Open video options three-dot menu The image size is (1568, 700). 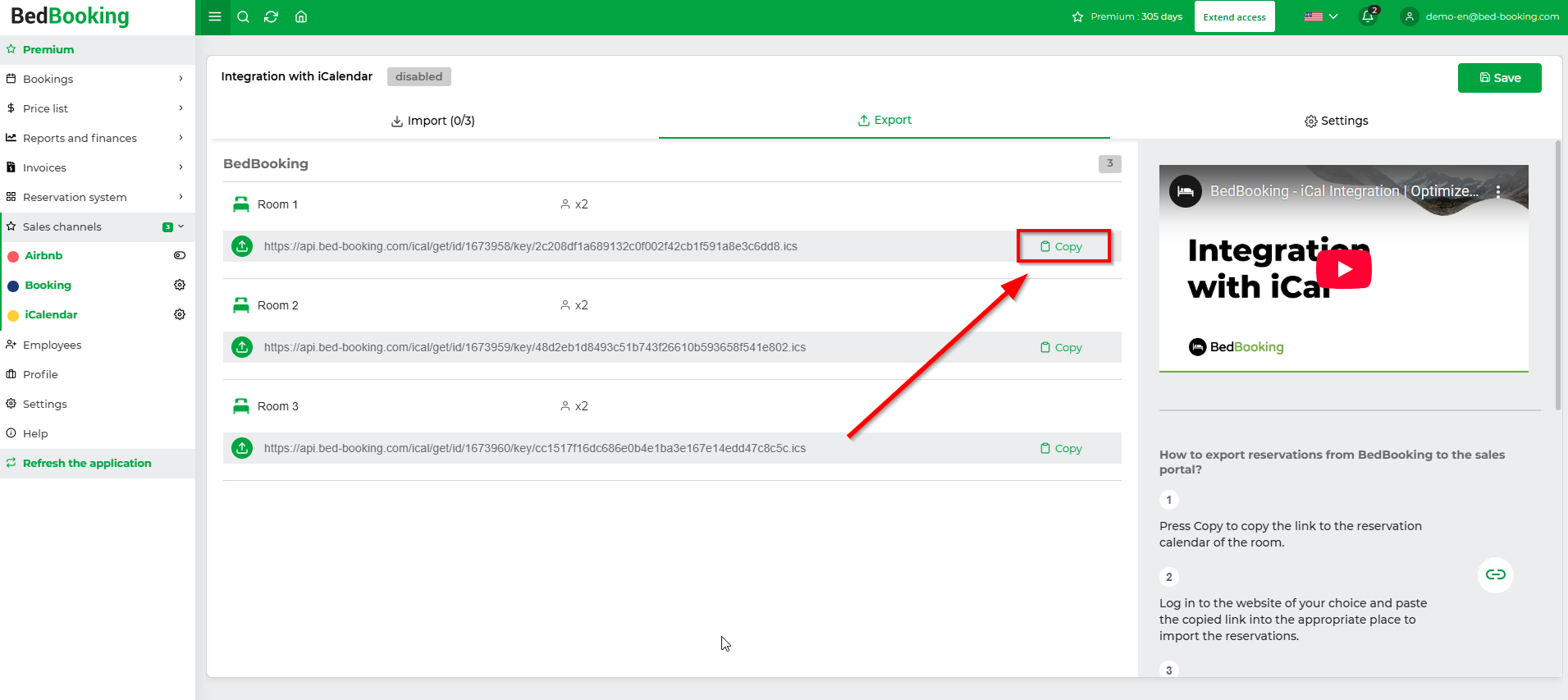pyautogui.click(x=1498, y=191)
